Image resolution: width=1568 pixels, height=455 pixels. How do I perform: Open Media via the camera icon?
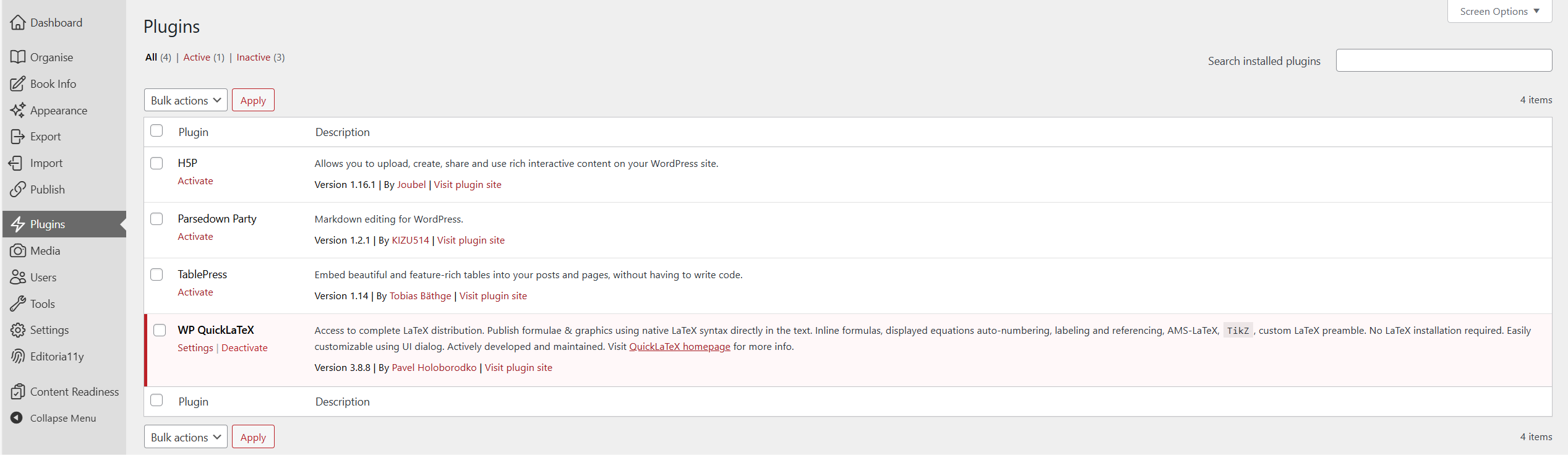18,250
